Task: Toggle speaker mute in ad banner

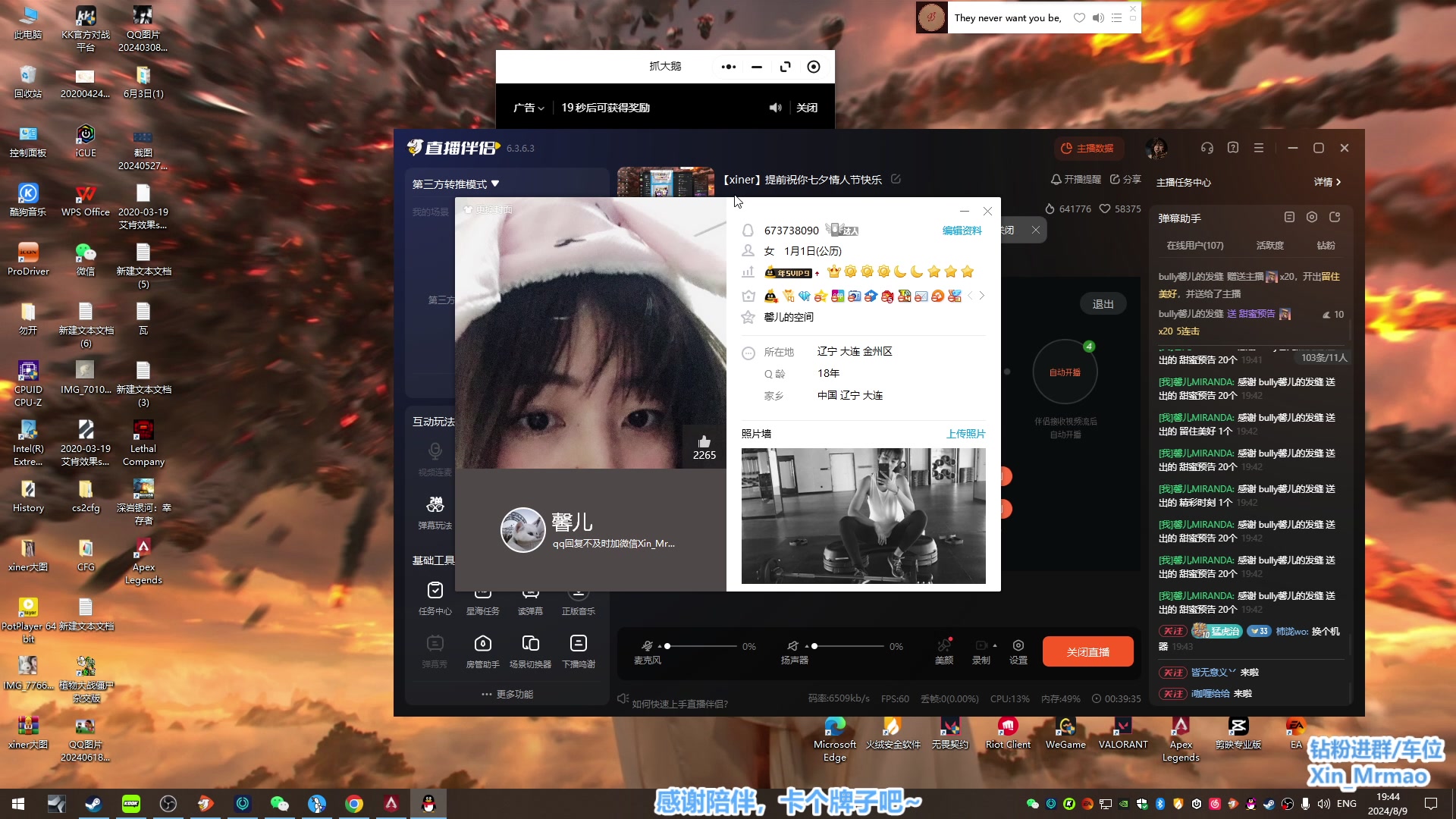Action: (776, 107)
